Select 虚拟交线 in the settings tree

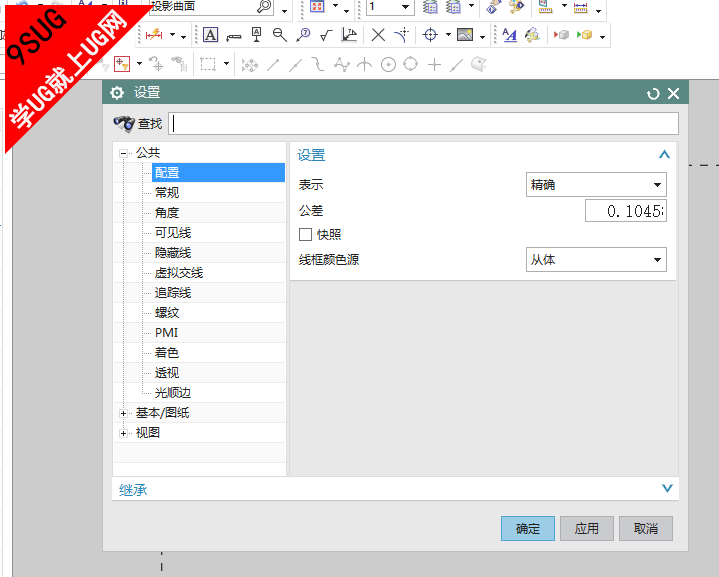pyautogui.click(x=179, y=273)
